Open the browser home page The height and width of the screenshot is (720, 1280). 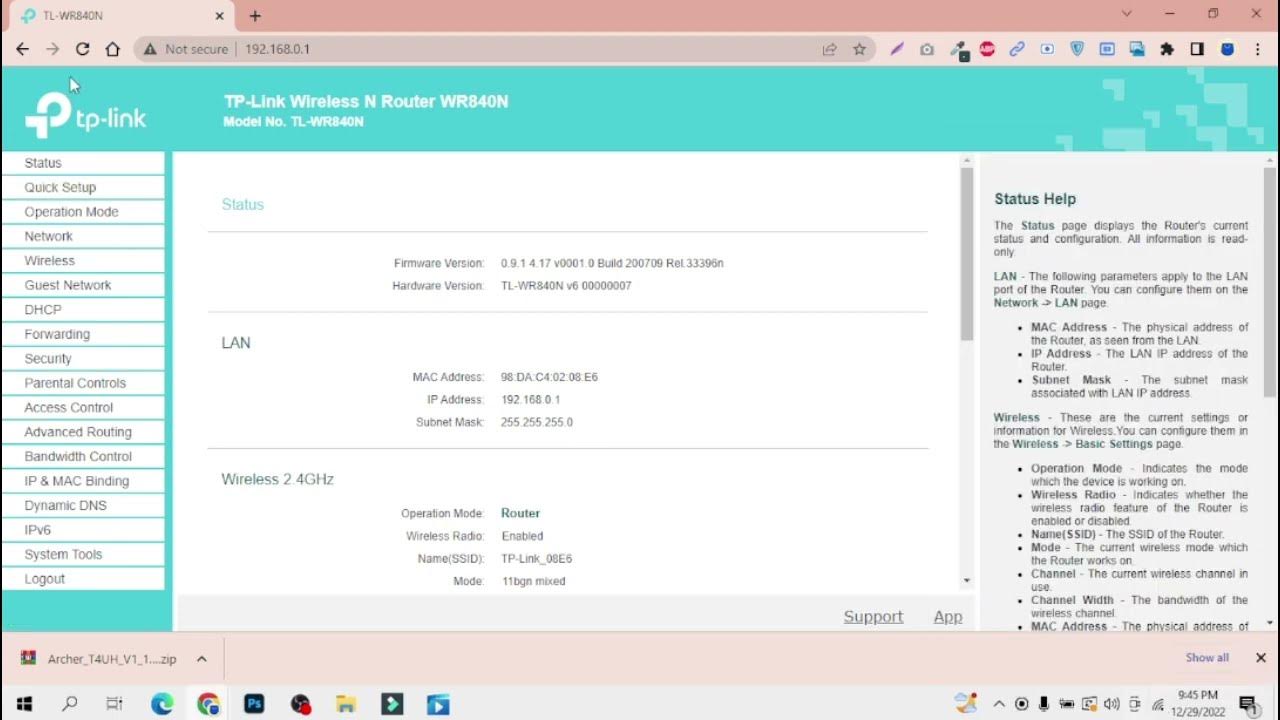pyautogui.click(x=112, y=49)
